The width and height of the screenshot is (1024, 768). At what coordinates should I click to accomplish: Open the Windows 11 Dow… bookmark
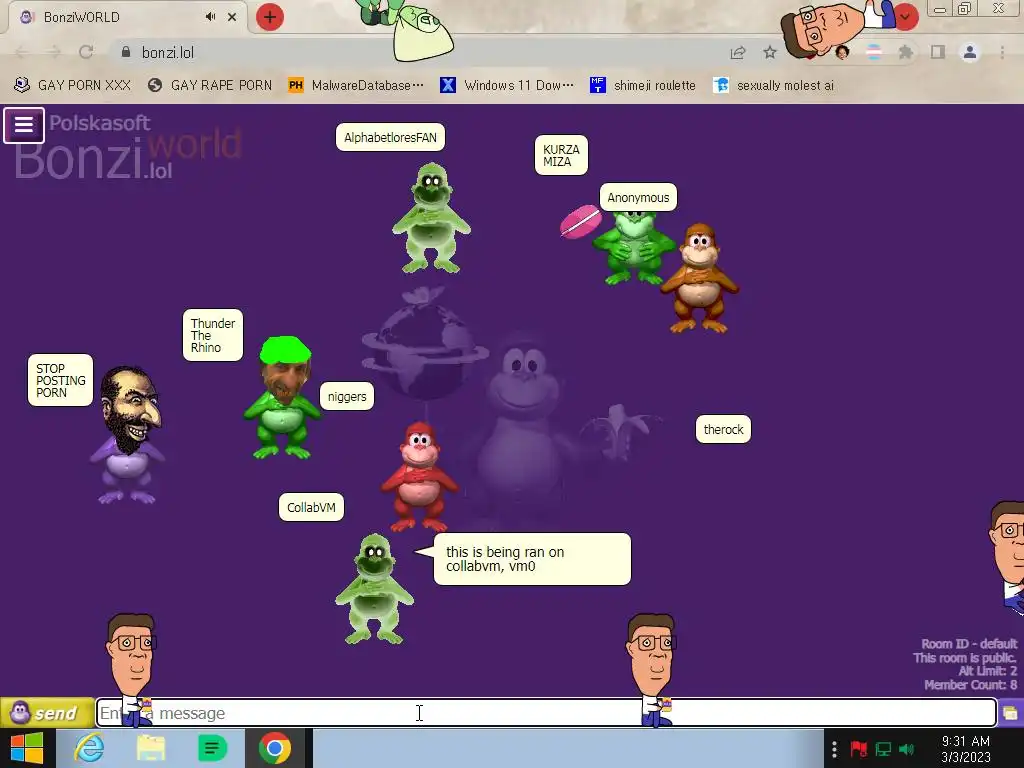point(507,85)
